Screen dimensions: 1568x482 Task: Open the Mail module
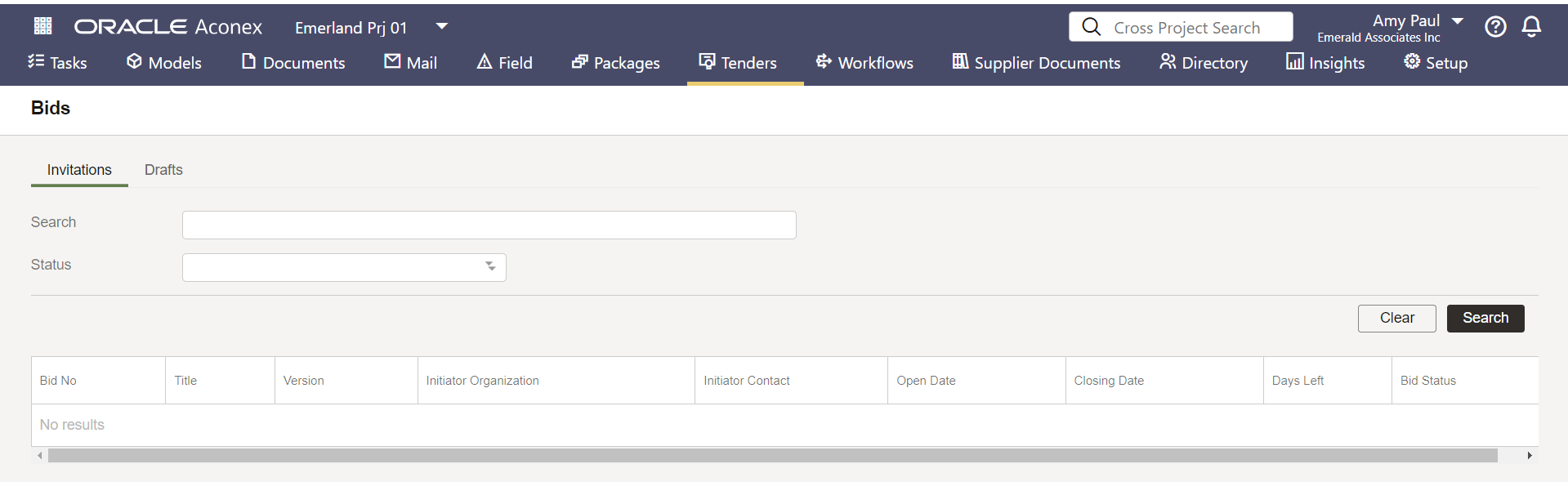click(410, 63)
